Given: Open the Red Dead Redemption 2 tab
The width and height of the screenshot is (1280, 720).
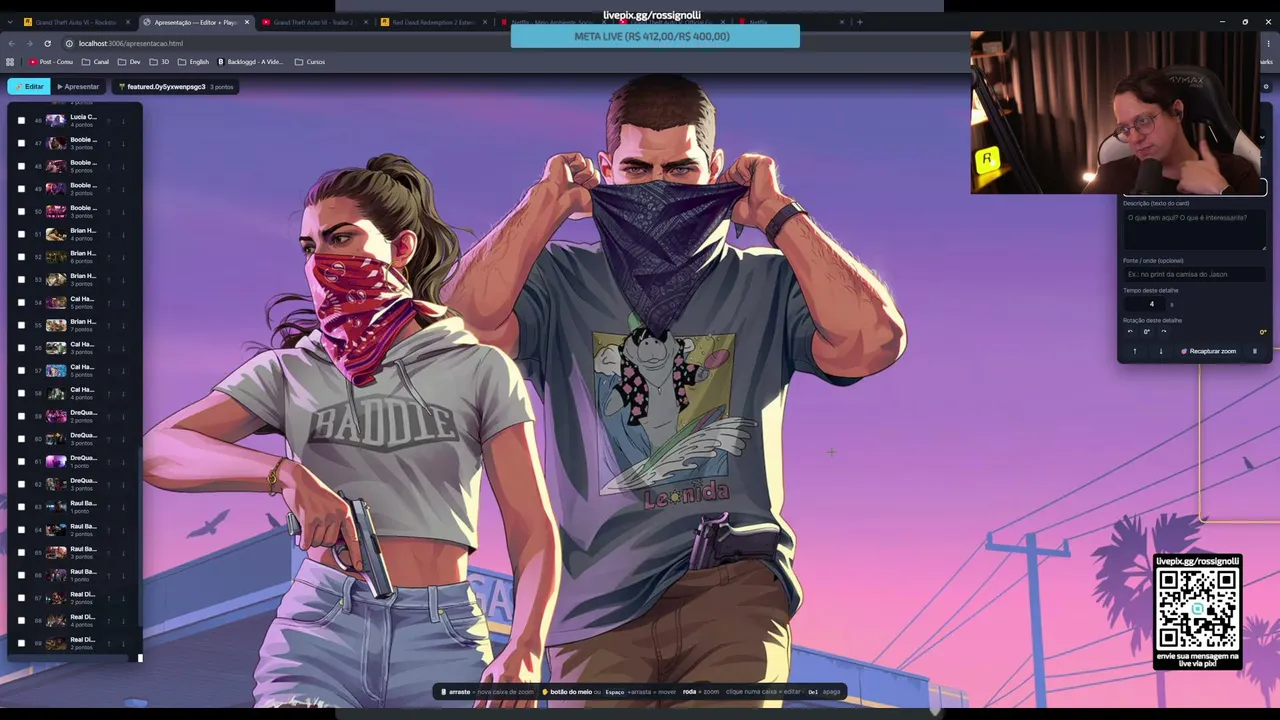Looking at the screenshot, I should [x=432, y=22].
